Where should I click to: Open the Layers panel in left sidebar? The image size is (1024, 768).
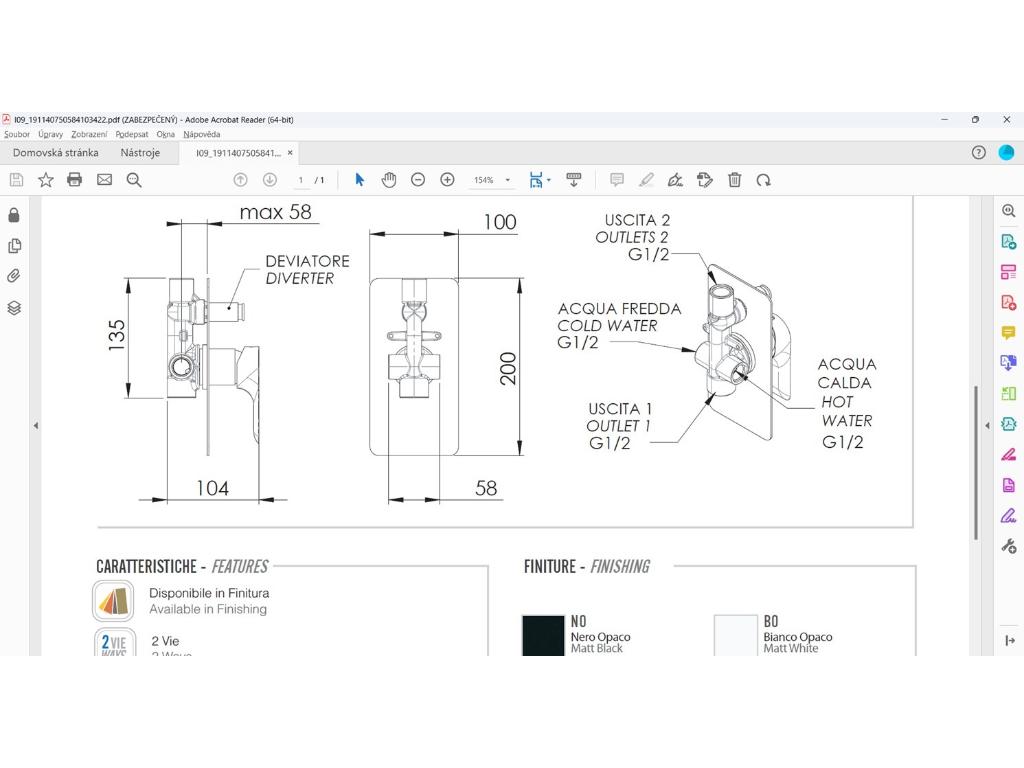point(14,308)
